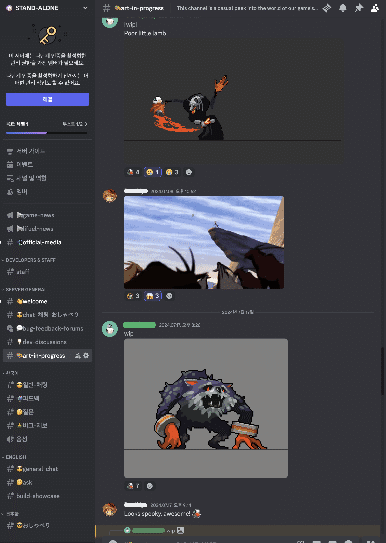Click the channel topic text in header

click(x=247, y=8)
